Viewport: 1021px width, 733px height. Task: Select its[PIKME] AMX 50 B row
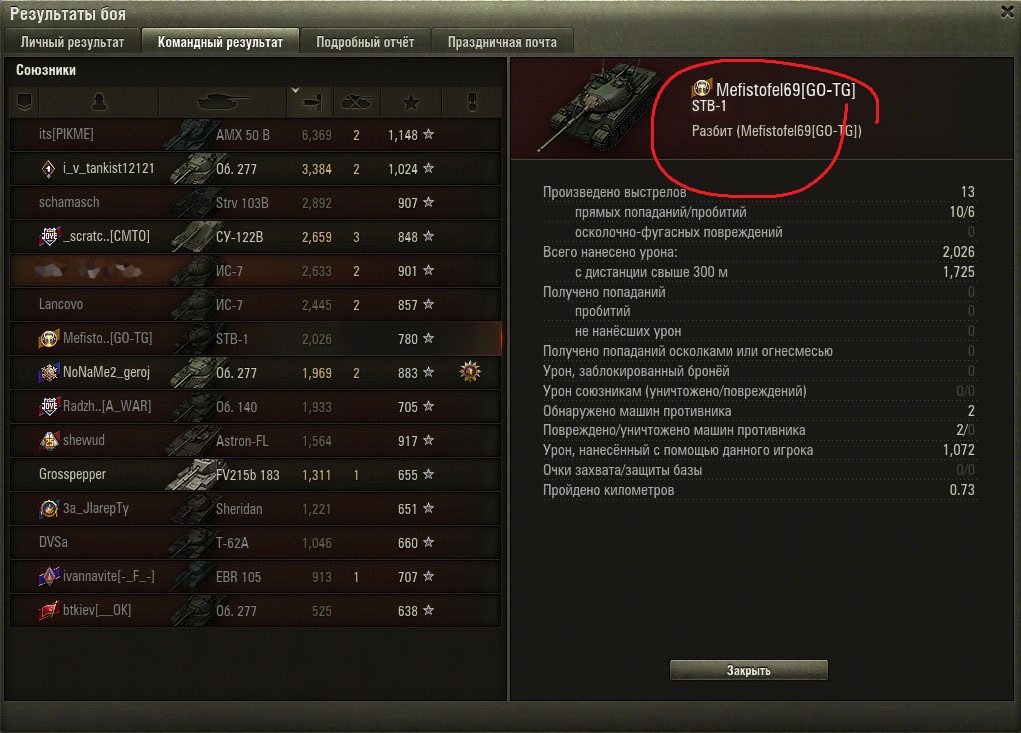click(256, 135)
